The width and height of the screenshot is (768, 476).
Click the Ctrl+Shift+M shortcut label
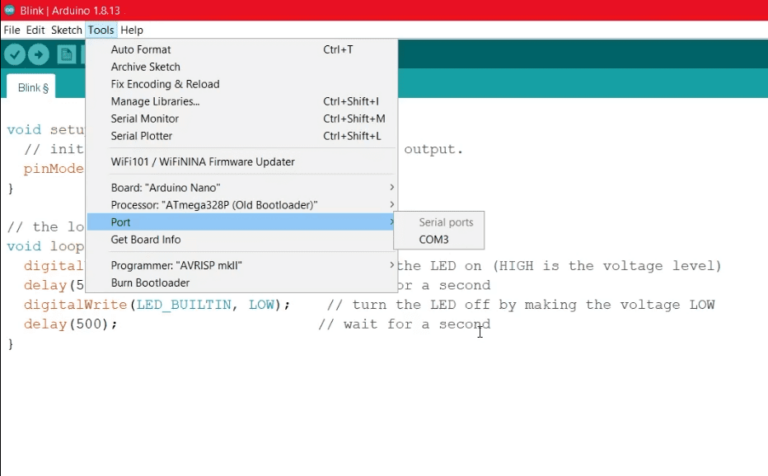pyautogui.click(x=354, y=119)
